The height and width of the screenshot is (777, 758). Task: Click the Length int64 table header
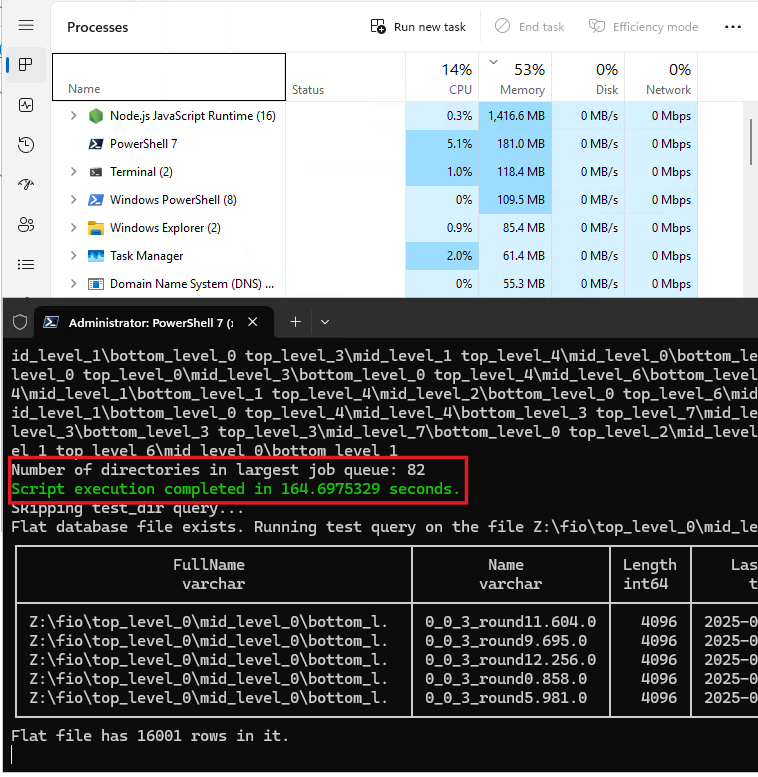coord(649,574)
